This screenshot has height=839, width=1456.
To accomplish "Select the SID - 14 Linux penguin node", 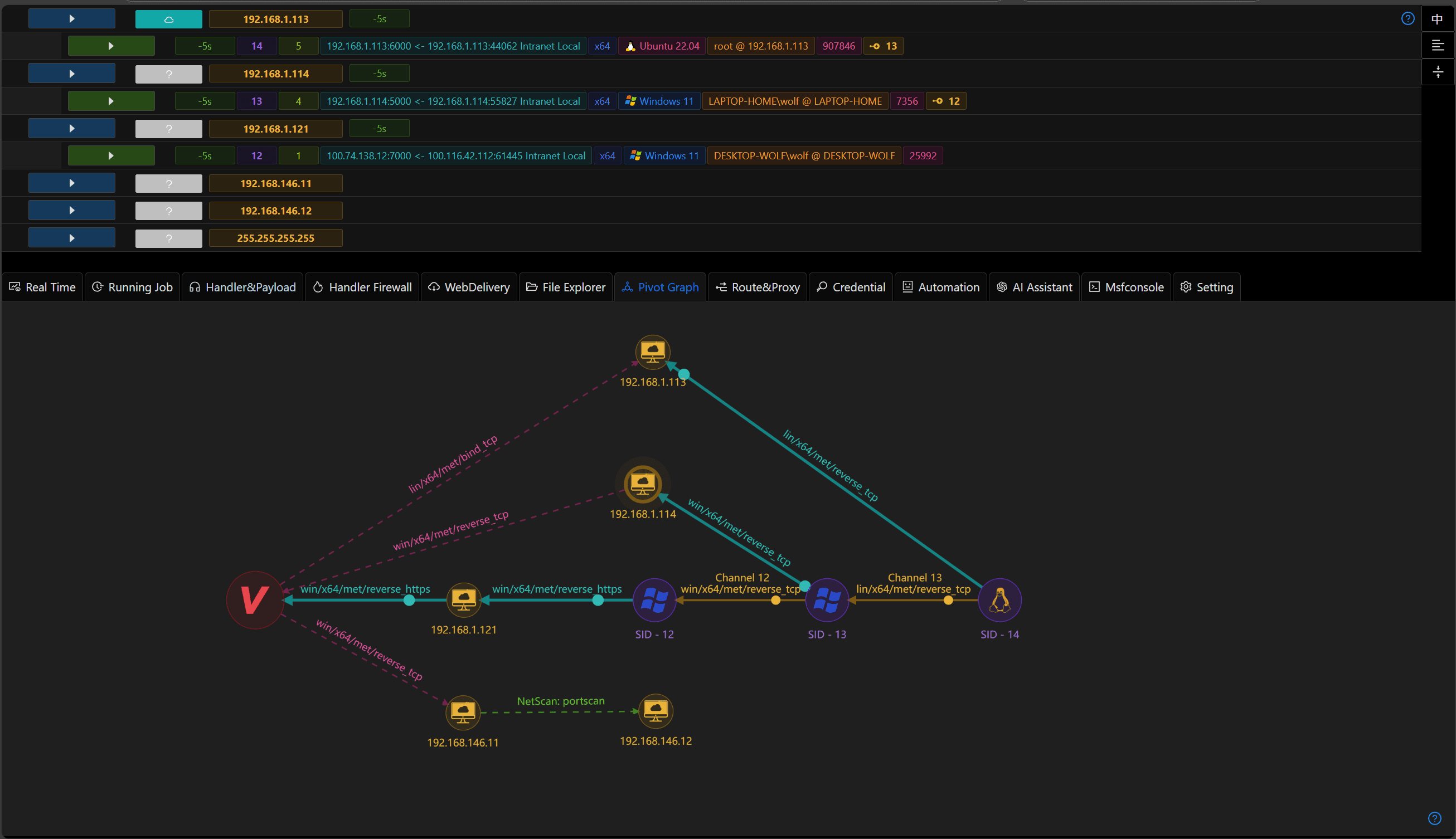I will coord(999,600).
